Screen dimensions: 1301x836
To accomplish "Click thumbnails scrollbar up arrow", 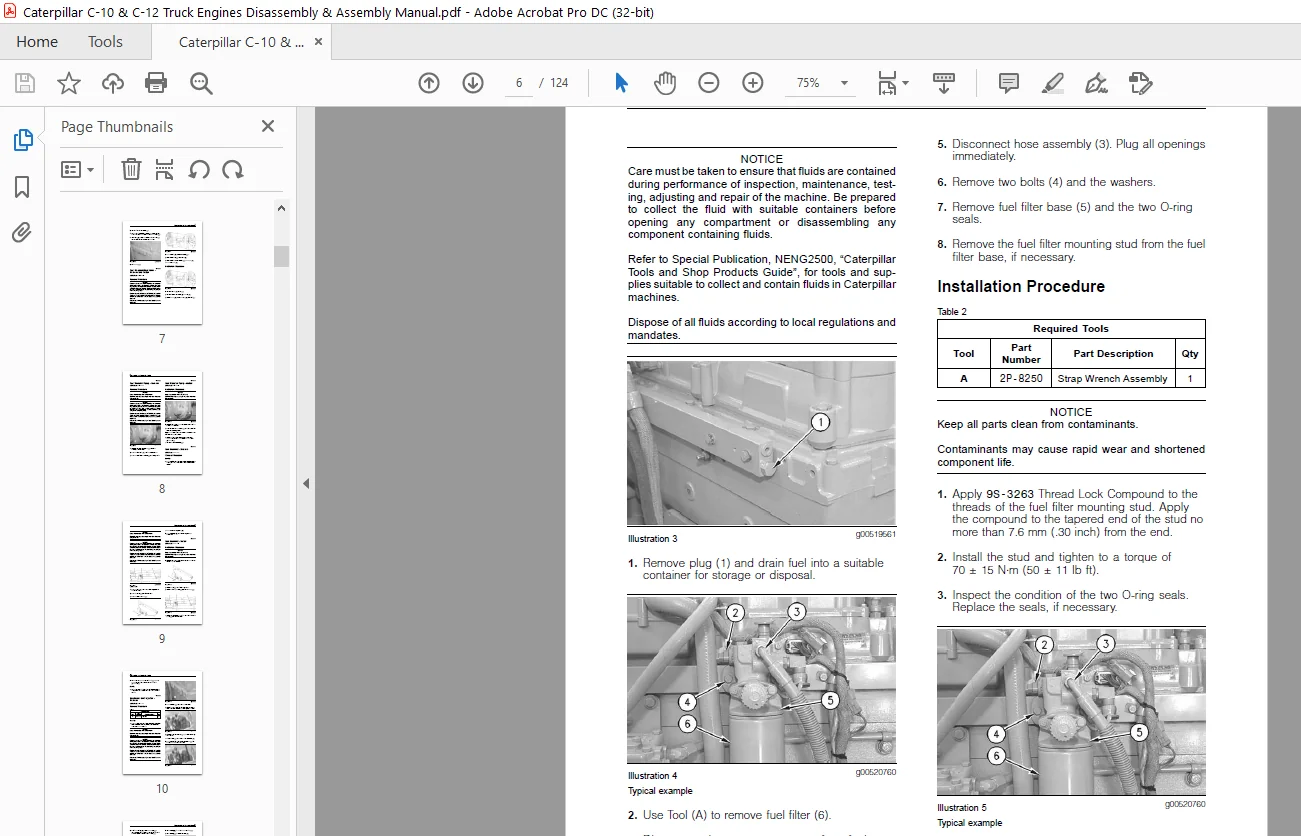I will (282, 208).
